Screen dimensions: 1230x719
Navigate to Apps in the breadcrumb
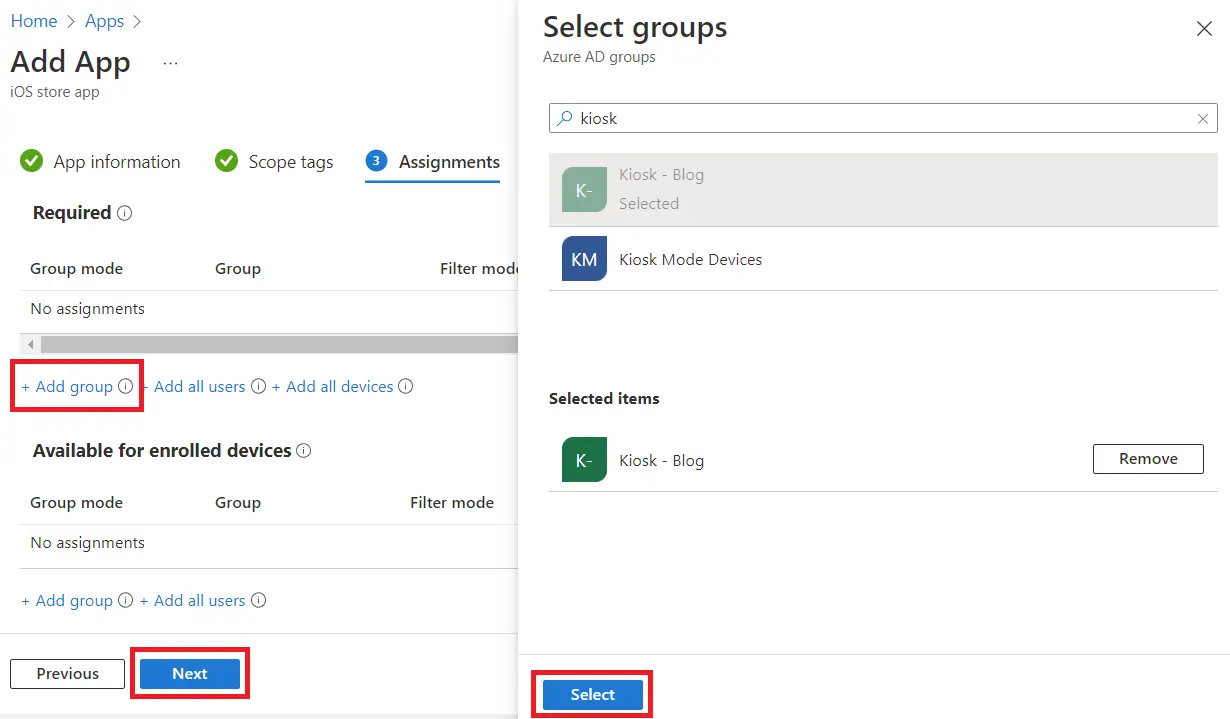coord(104,21)
